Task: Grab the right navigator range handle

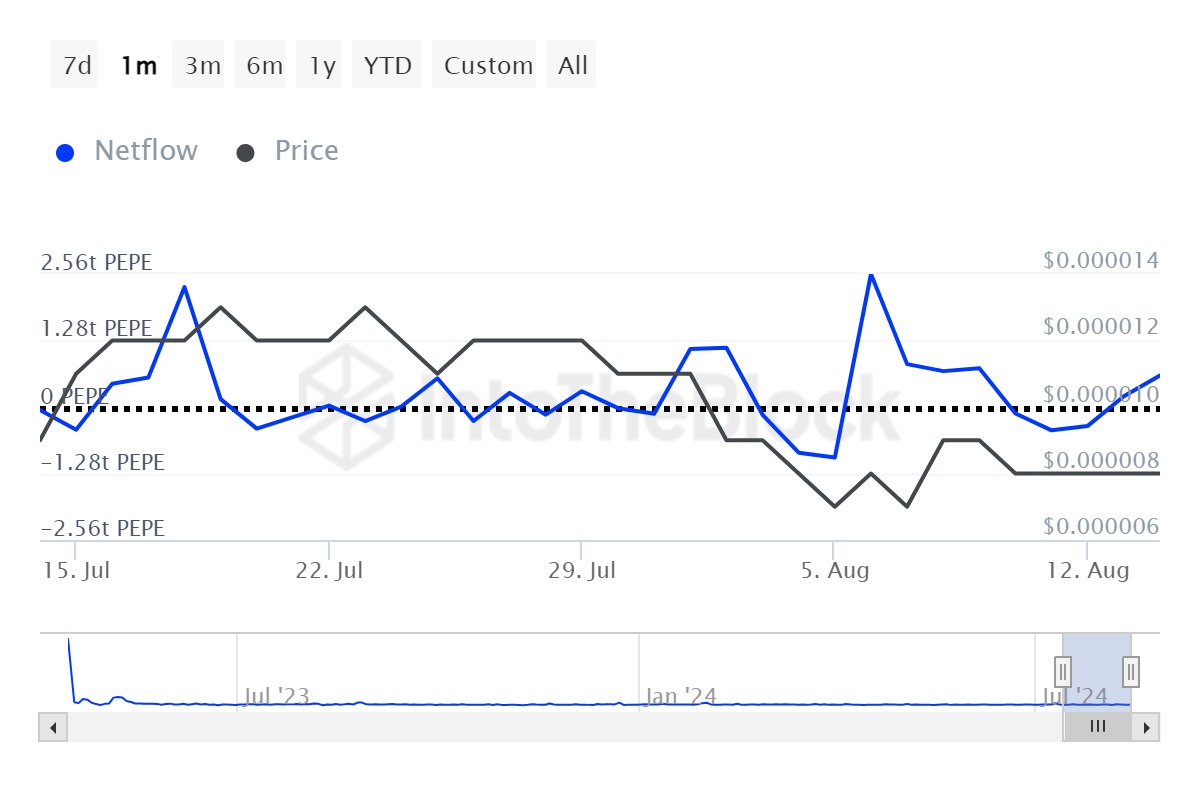Action: click(1131, 670)
